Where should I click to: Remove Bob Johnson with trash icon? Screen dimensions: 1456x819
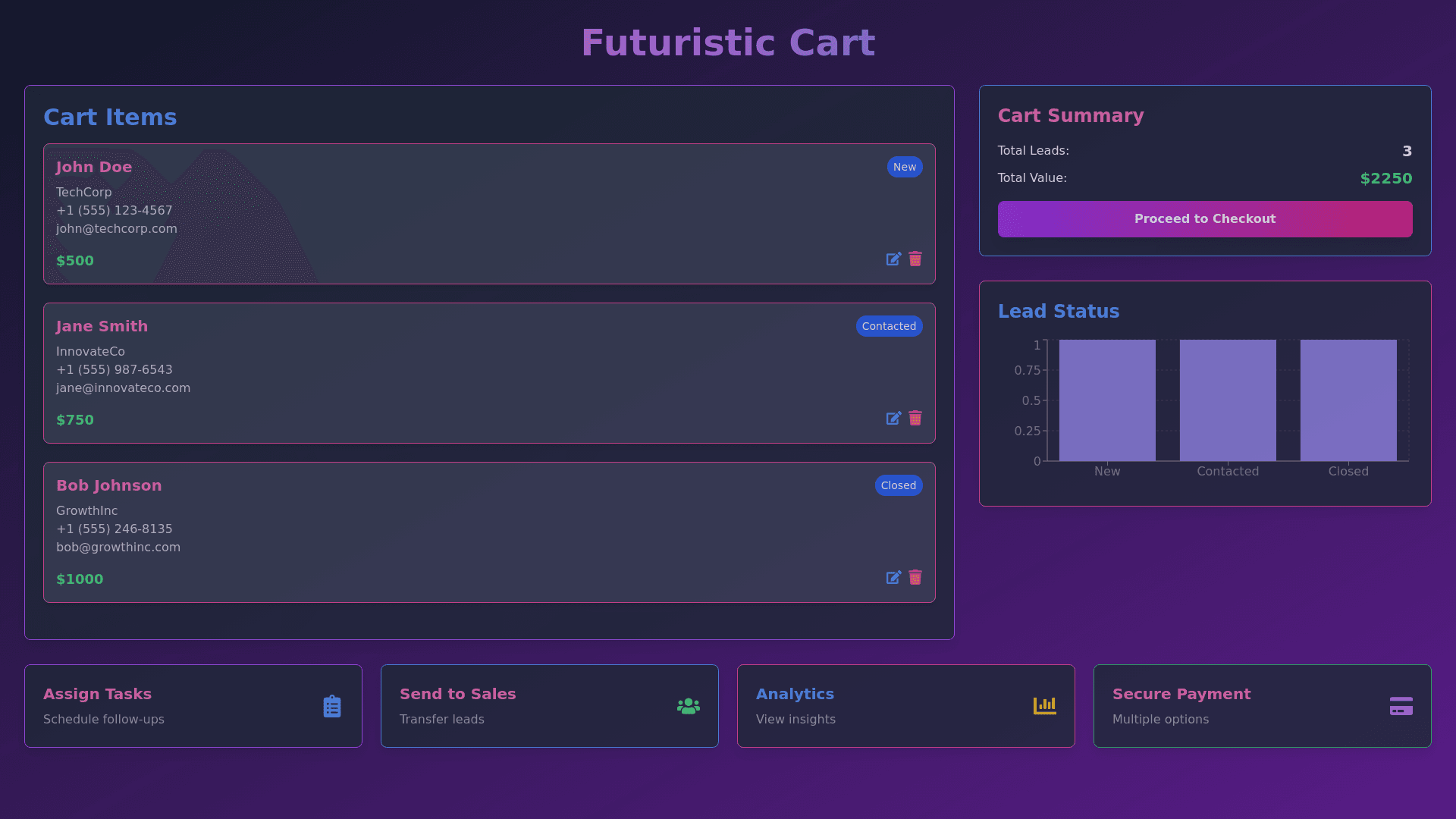915,578
